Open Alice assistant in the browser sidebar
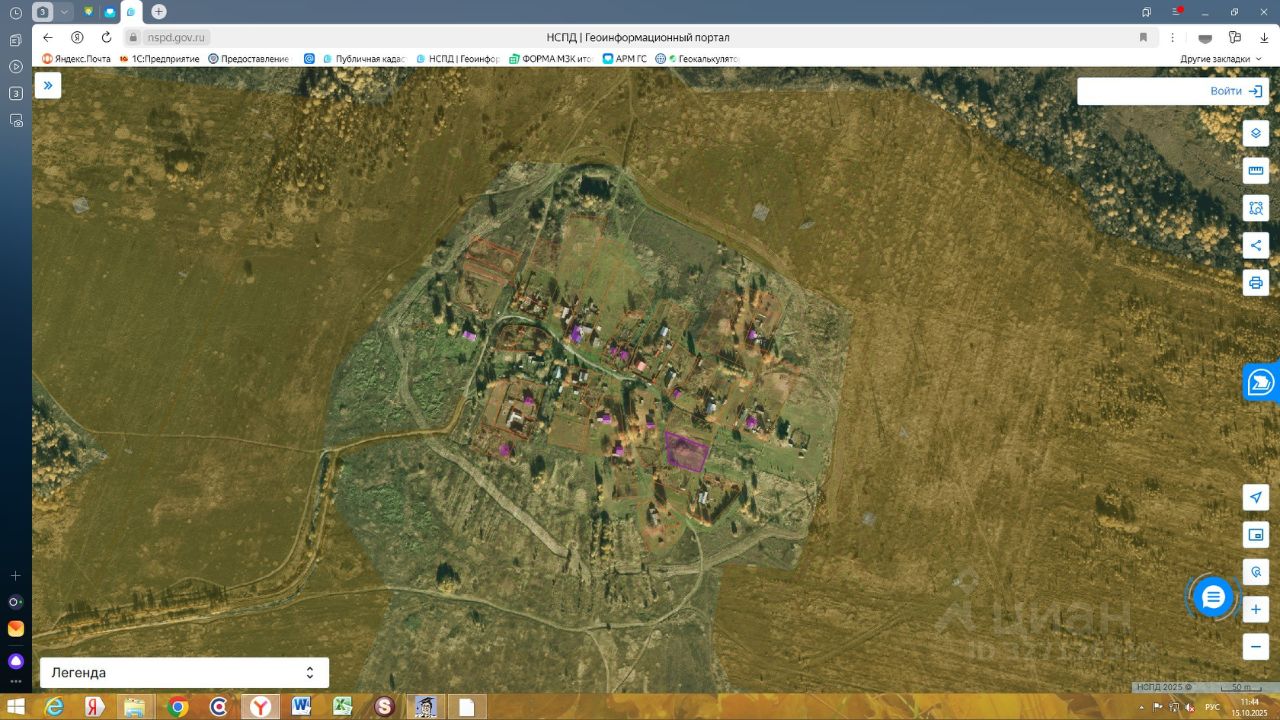Screen dimensions: 1280x720 [16, 661]
